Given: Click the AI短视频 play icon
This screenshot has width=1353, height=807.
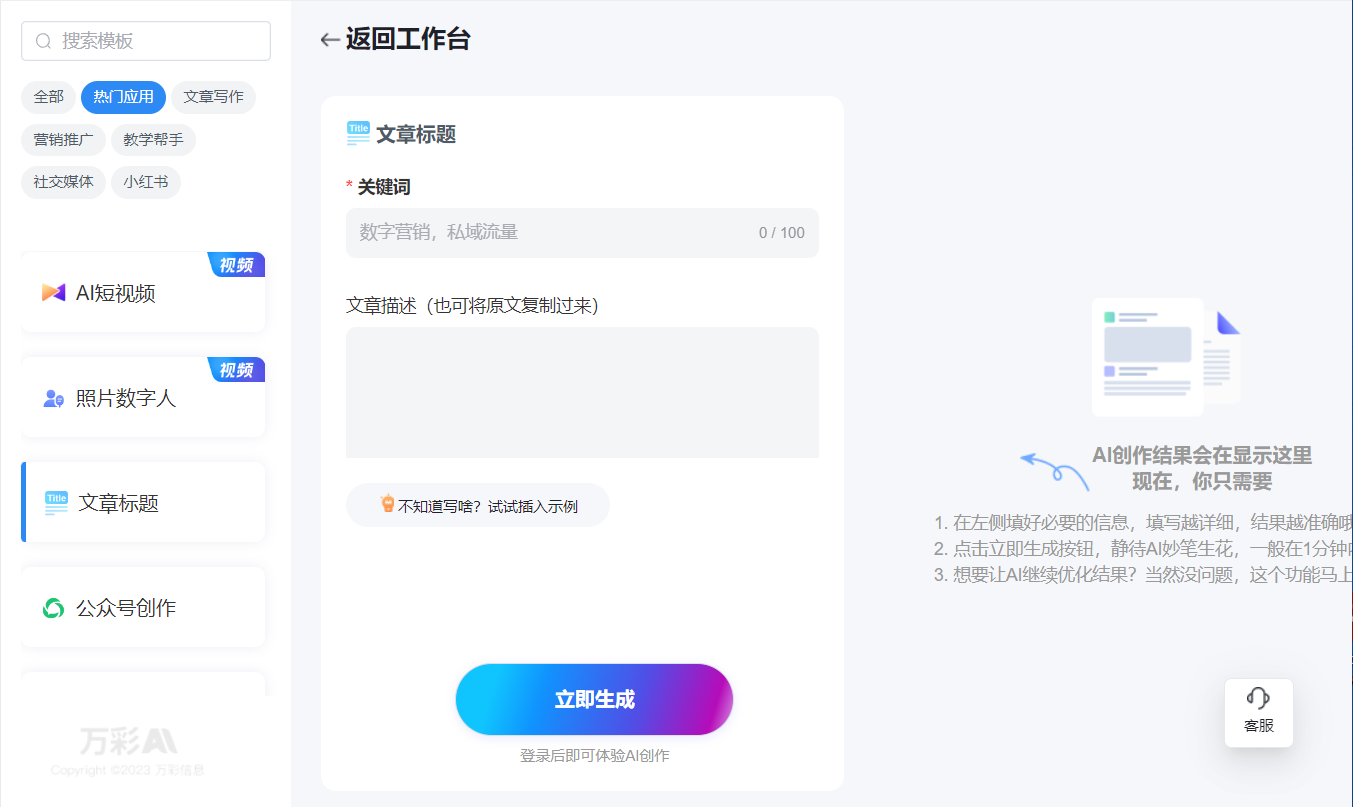Looking at the screenshot, I should point(53,293).
